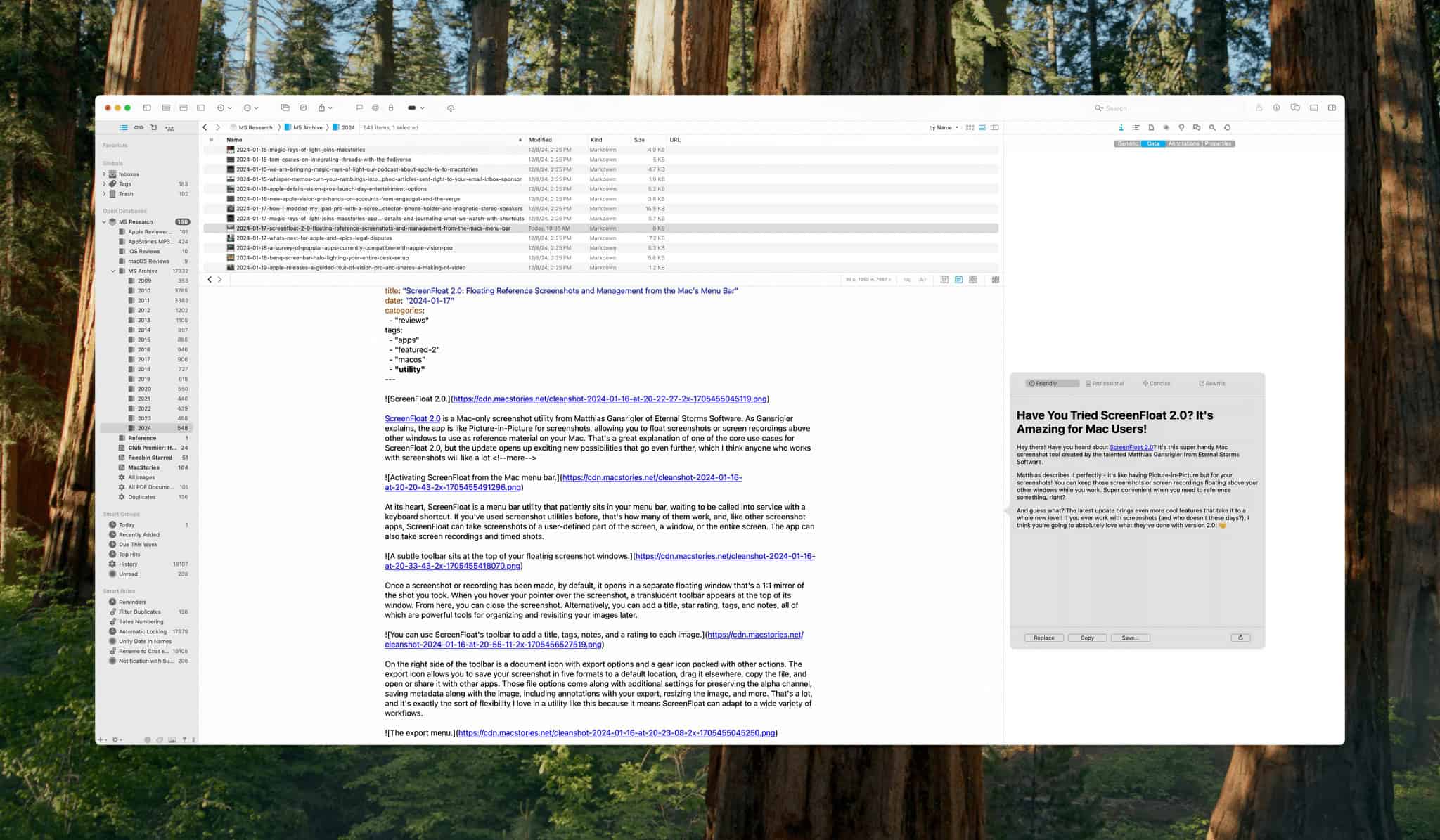Expand the Tags group in sidebar
Viewport: 1440px width, 840px height.
[104, 184]
